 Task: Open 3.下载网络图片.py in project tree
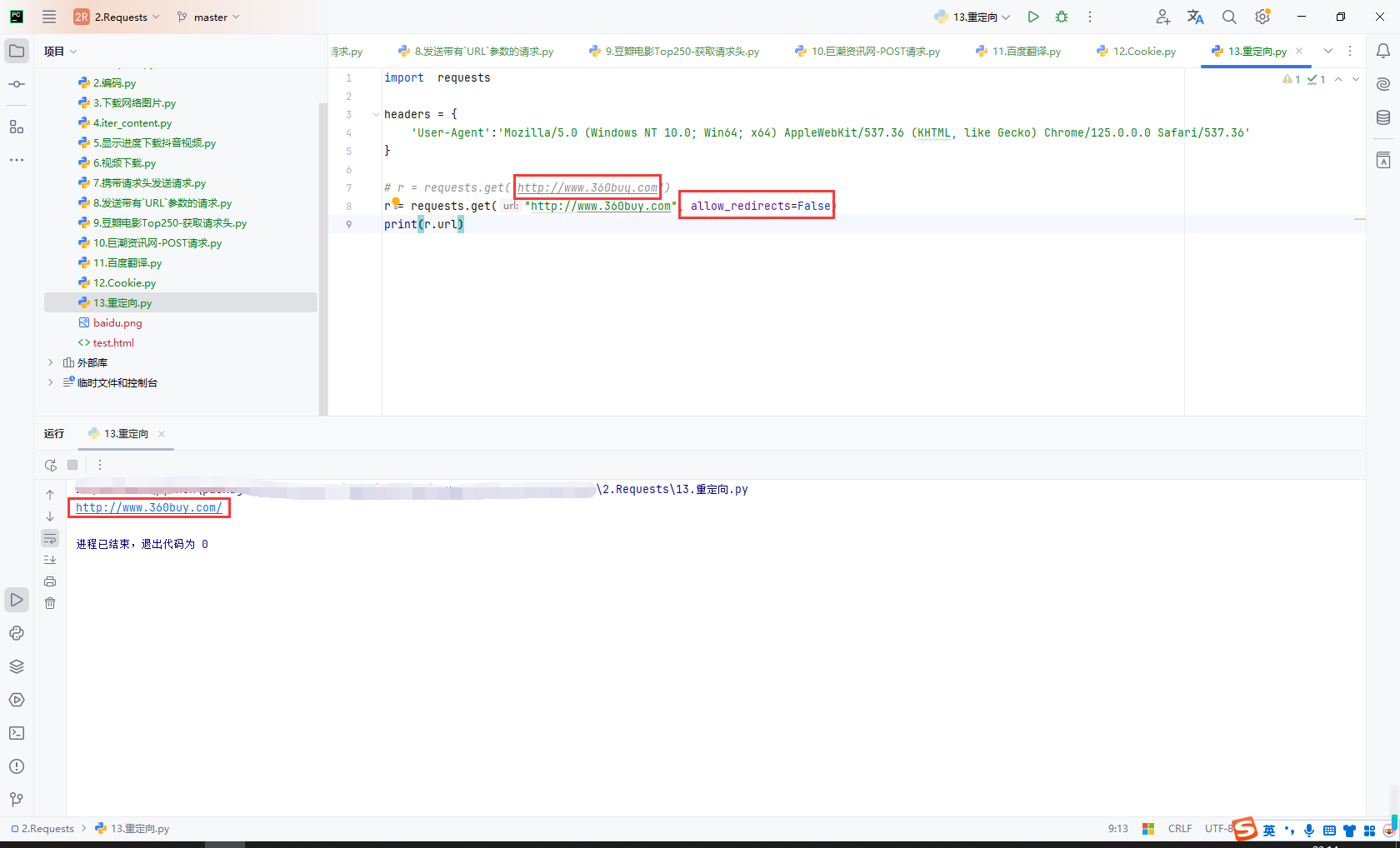click(133, 102)
